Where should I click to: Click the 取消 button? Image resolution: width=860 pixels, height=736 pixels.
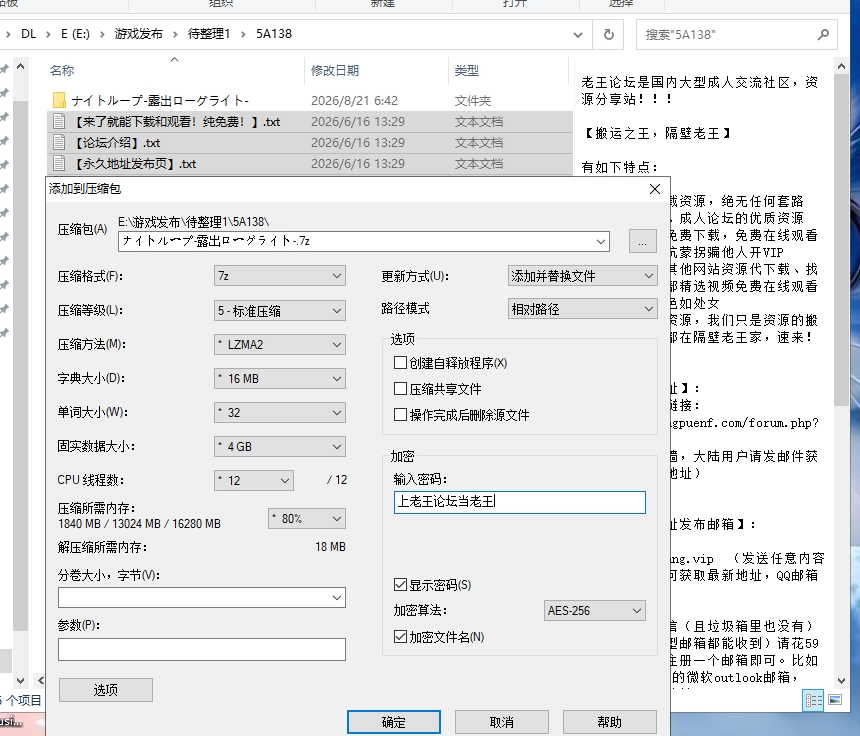pyautogui.click(x=502, y=722)
